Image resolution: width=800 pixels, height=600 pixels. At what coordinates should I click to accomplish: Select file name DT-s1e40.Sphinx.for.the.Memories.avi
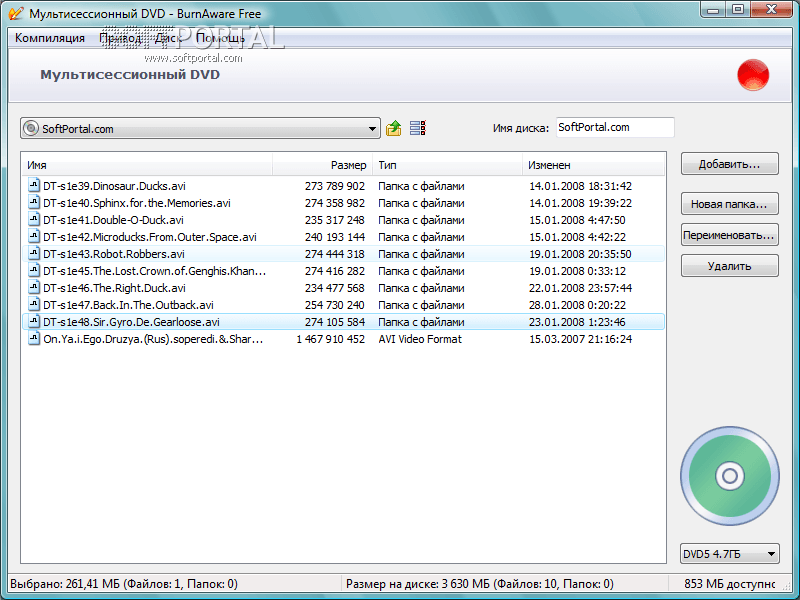point(137,203)
